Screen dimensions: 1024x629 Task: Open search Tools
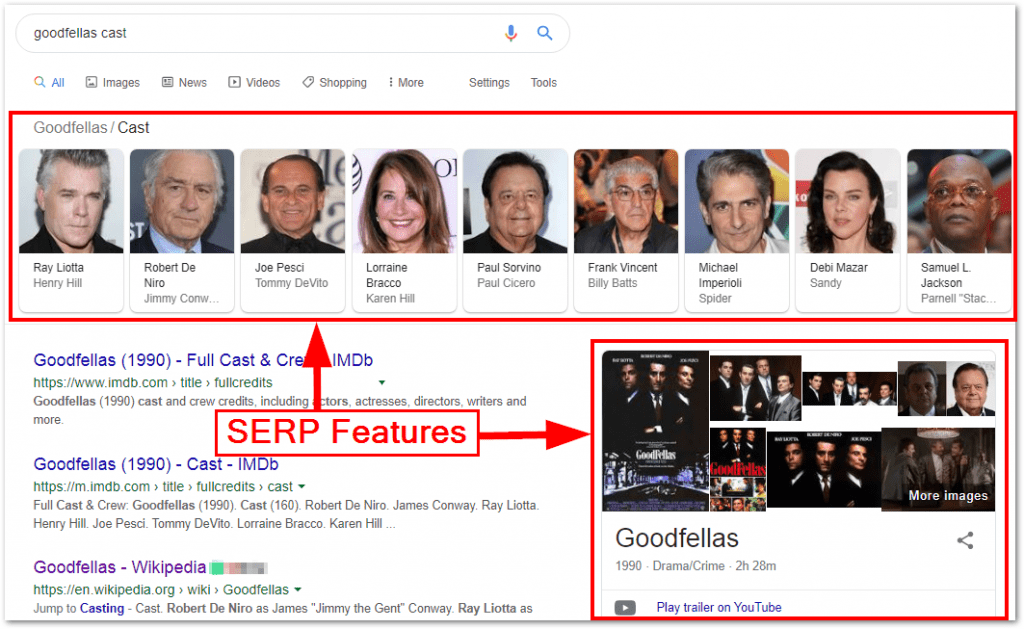543,83
